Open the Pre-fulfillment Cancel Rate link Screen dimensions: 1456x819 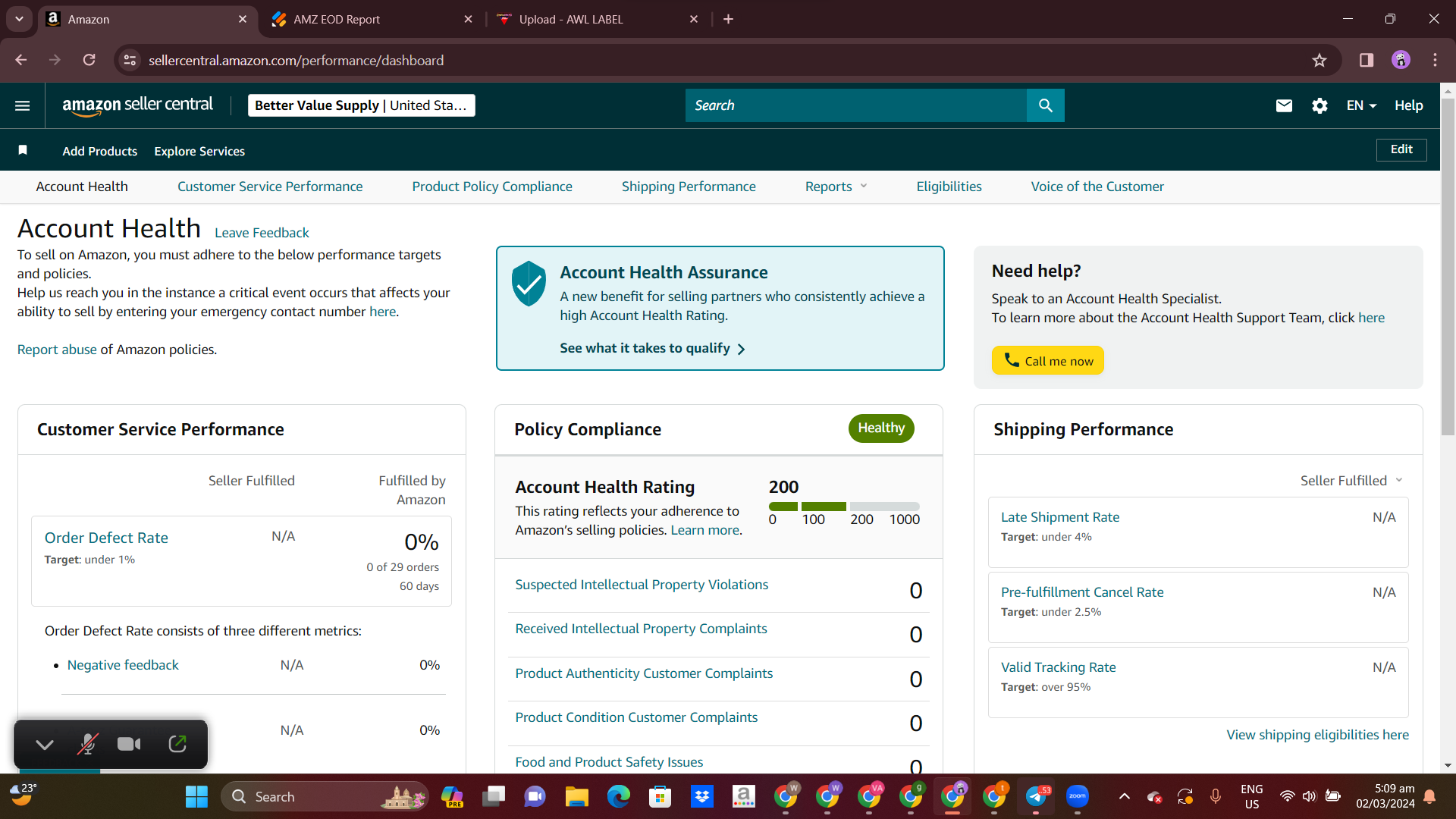[x=1082, y=592]
